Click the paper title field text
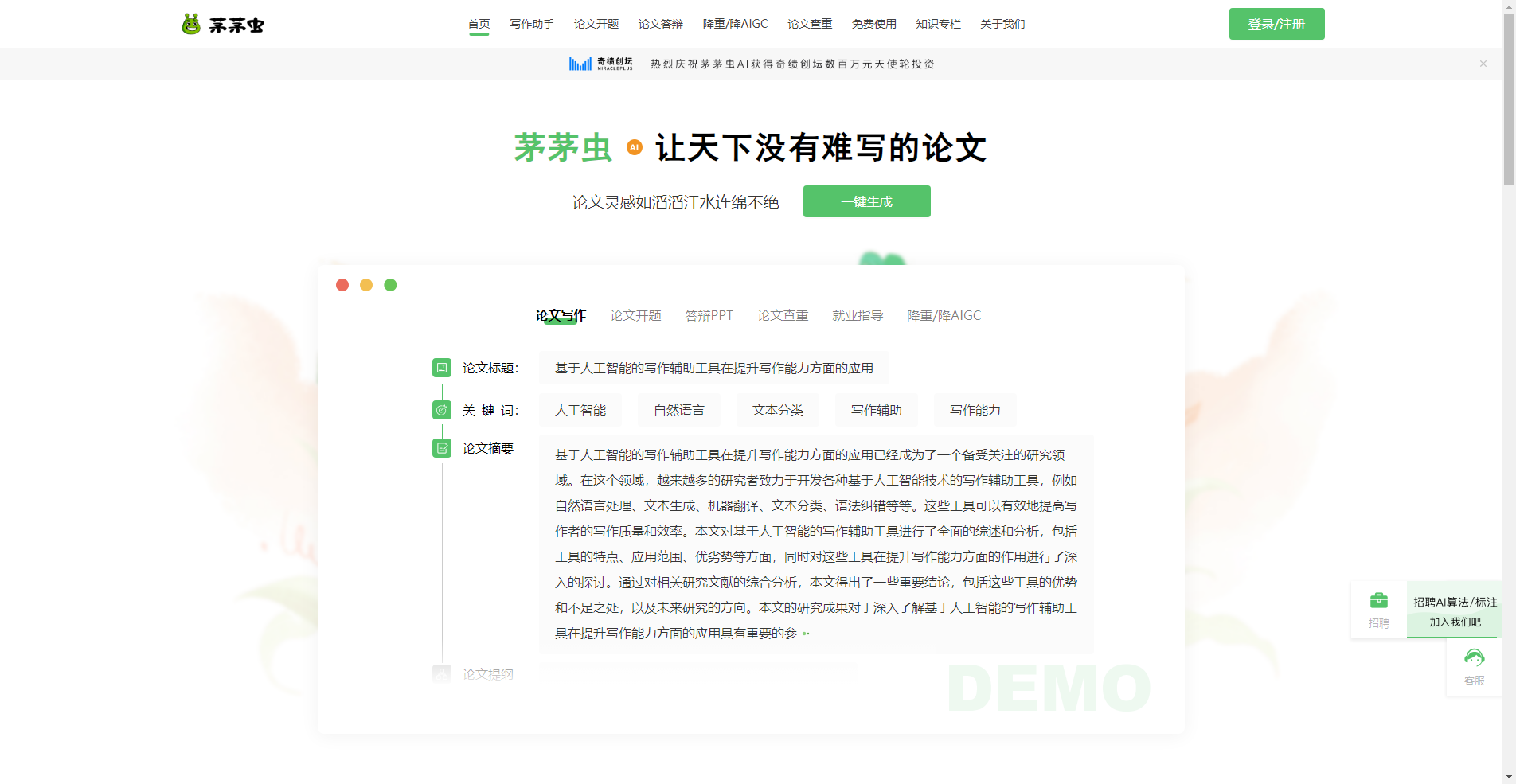This screenshot has height=784, width=1516. click(x=714, y=368)
